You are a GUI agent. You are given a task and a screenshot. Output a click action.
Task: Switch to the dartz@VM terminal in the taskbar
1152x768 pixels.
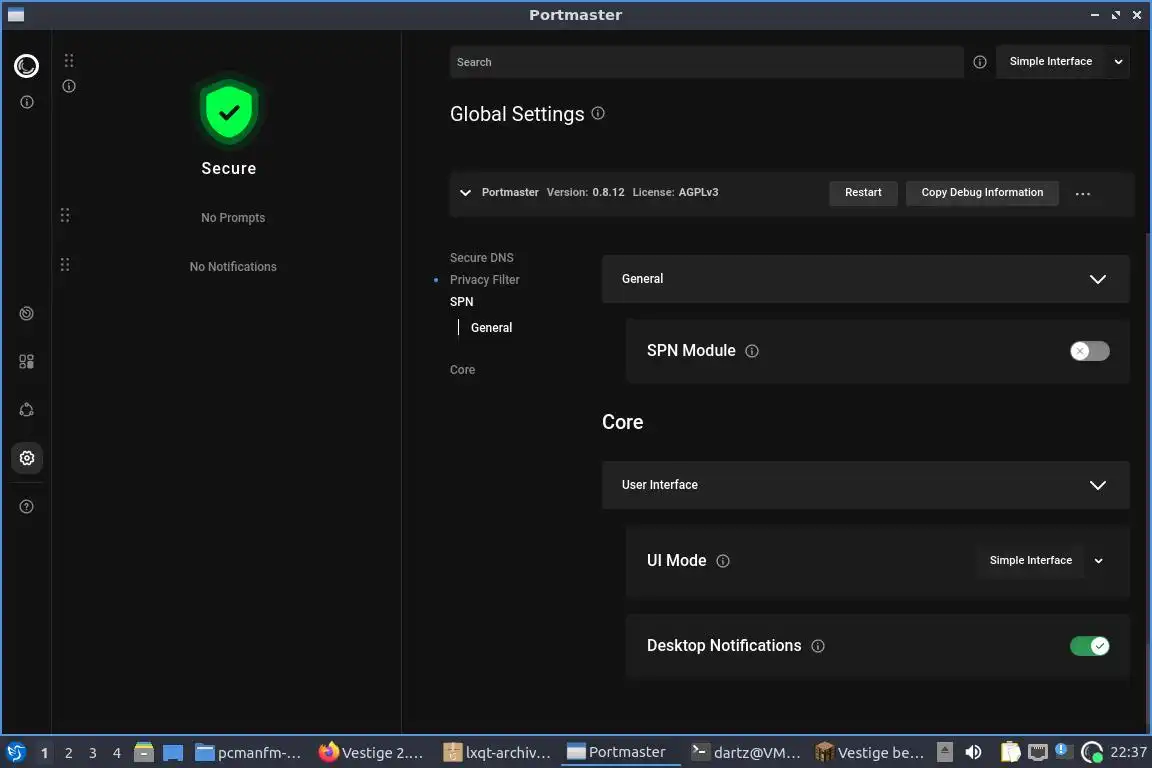[746, 753]
